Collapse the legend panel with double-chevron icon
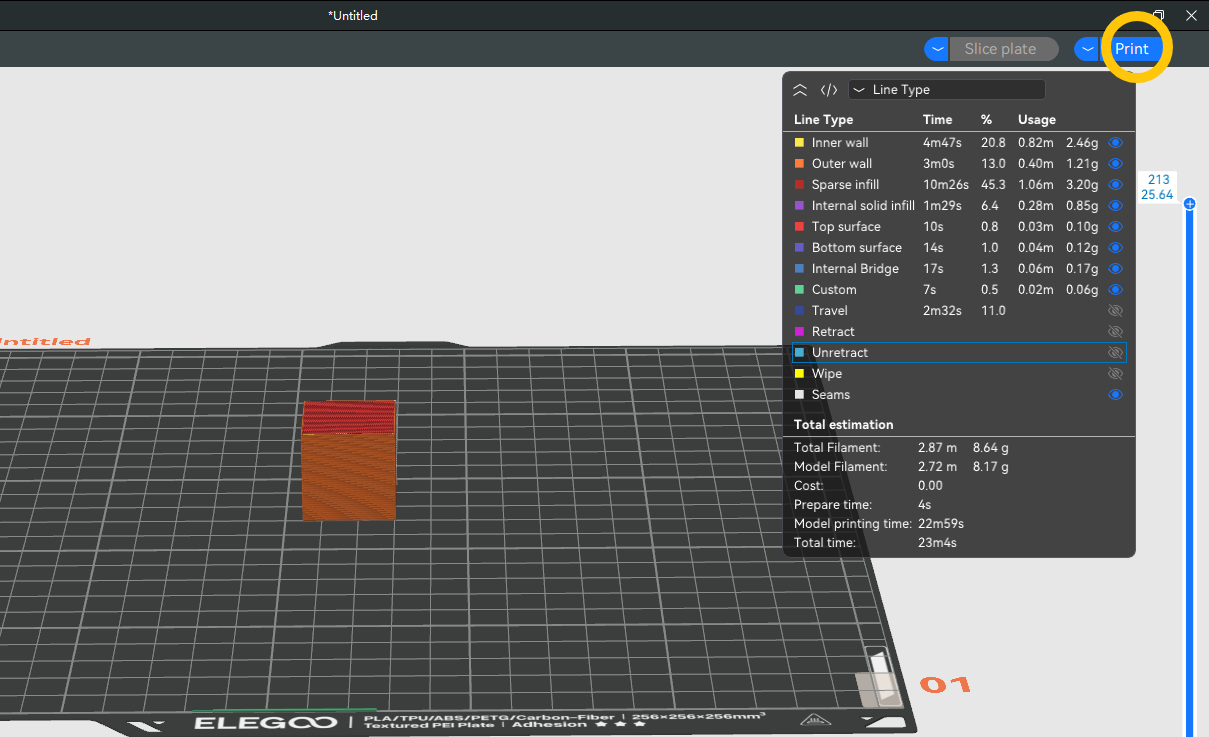Viewport: 1209px width, 737px height. [799, 90]
